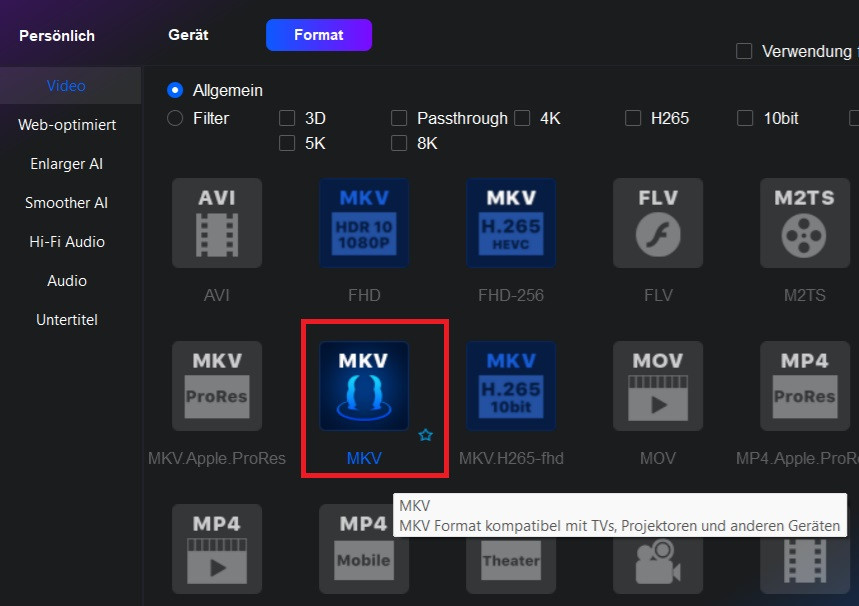
Task: Switch to the Persönlich tab
Action: [57, 36]
